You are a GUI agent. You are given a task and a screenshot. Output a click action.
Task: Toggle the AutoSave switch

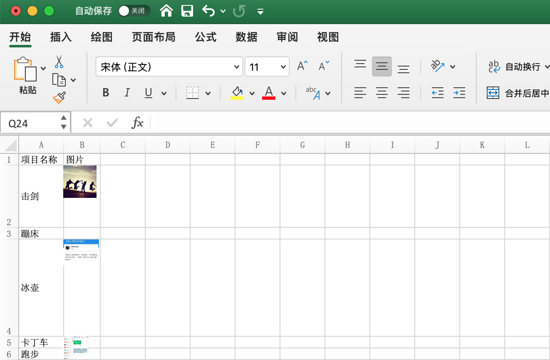tap(134, 11)
